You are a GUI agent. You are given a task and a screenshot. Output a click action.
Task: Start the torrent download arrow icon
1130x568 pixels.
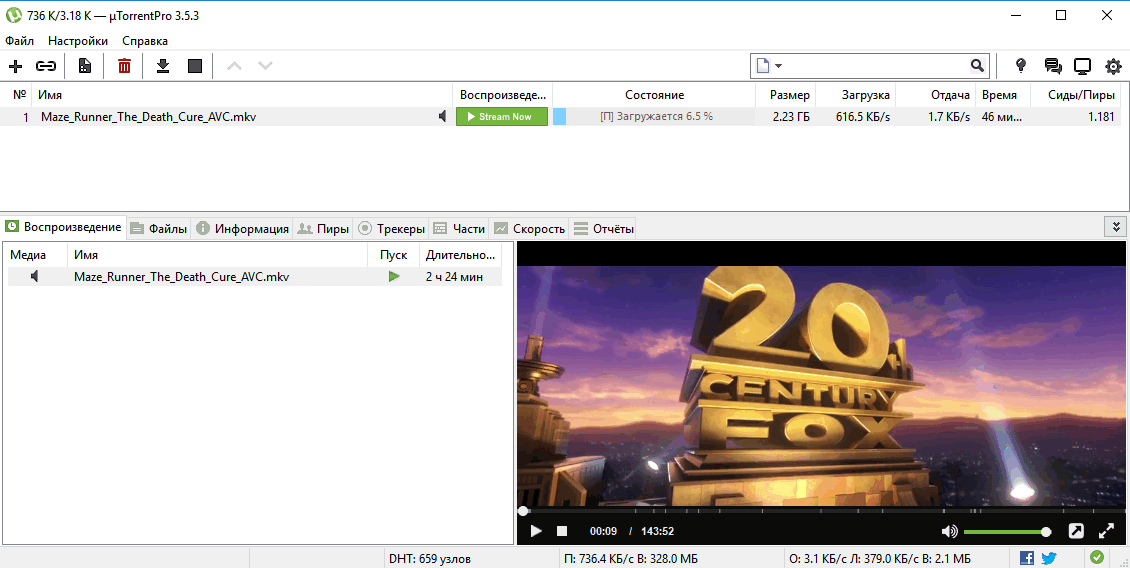pyautogui.click(x=164, y=66)
